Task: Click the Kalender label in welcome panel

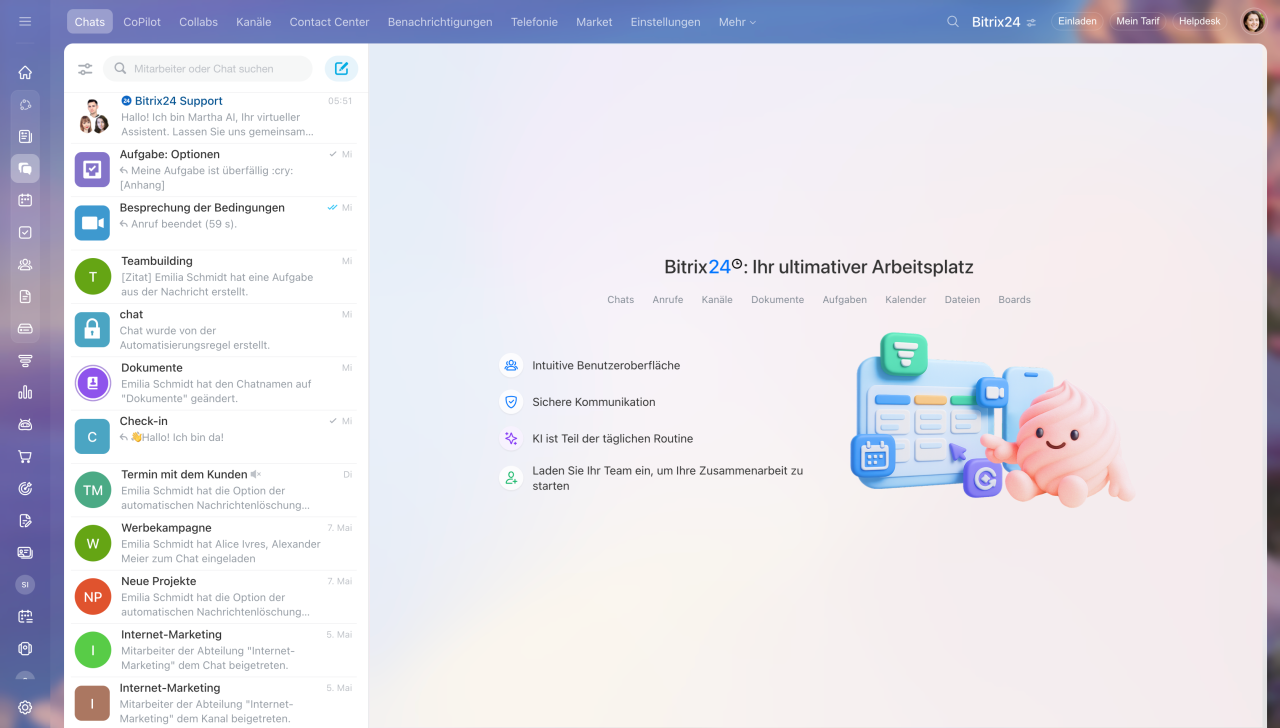Action: 906,300
